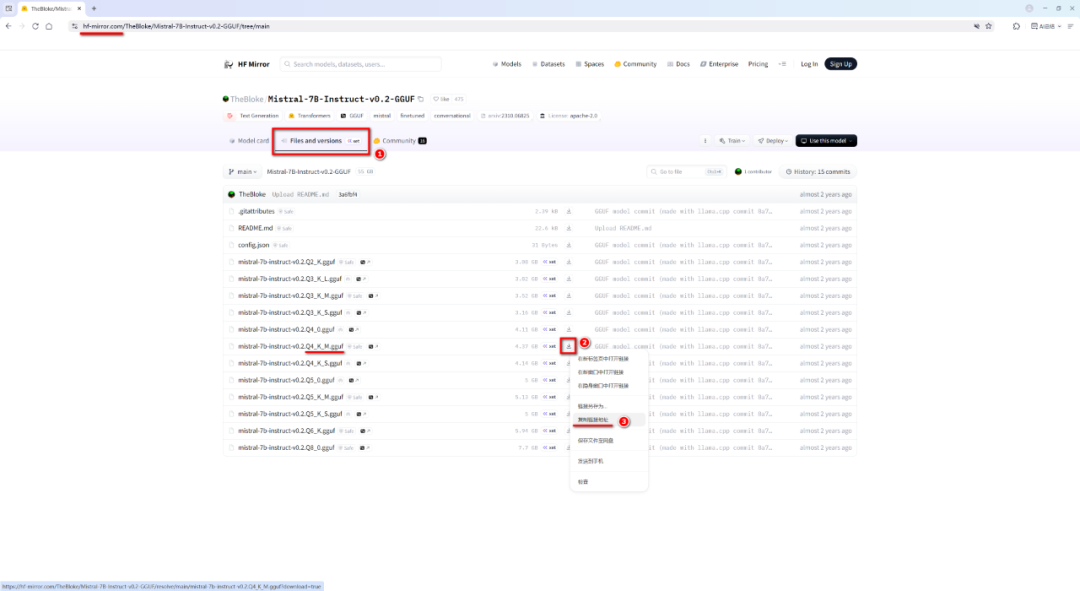This screenshot has height=591, width=1080.
Task: Focus the Go to file search box
Action: click(x=685, y=172)
